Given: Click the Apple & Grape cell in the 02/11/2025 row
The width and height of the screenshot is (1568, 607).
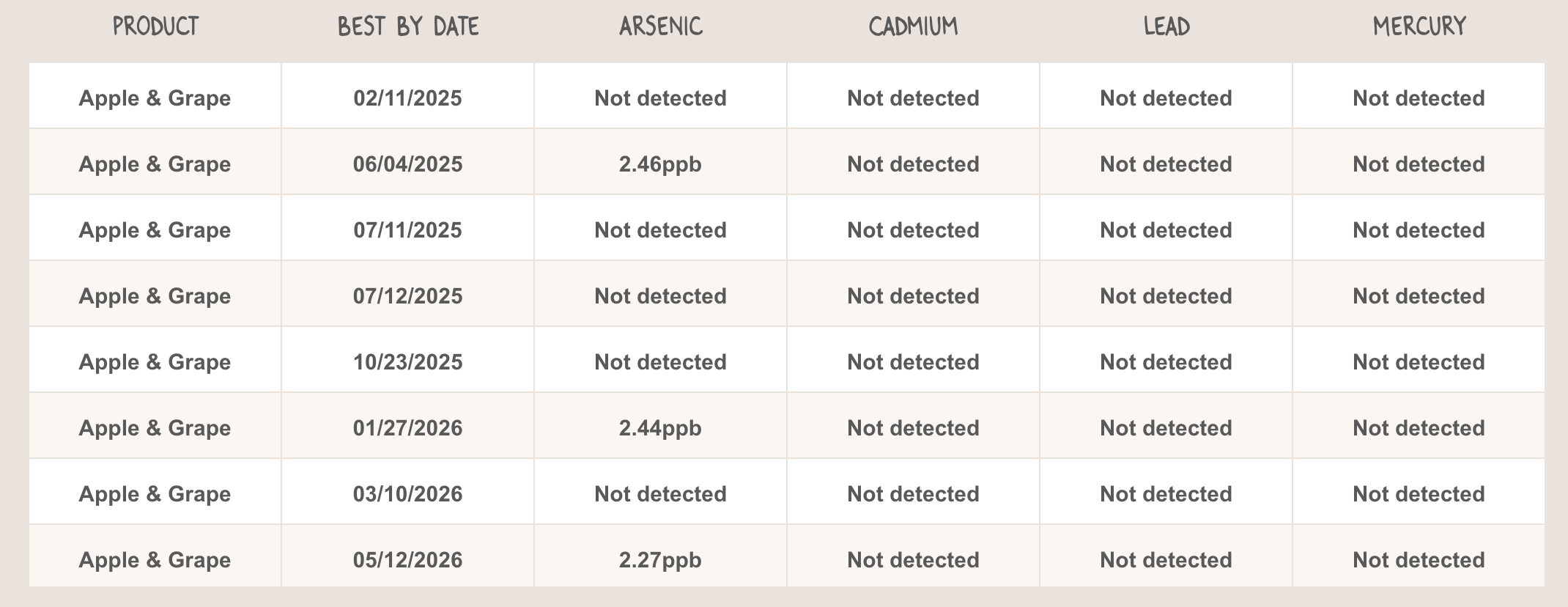Looking at the screenshot, I should click(155, 98).
